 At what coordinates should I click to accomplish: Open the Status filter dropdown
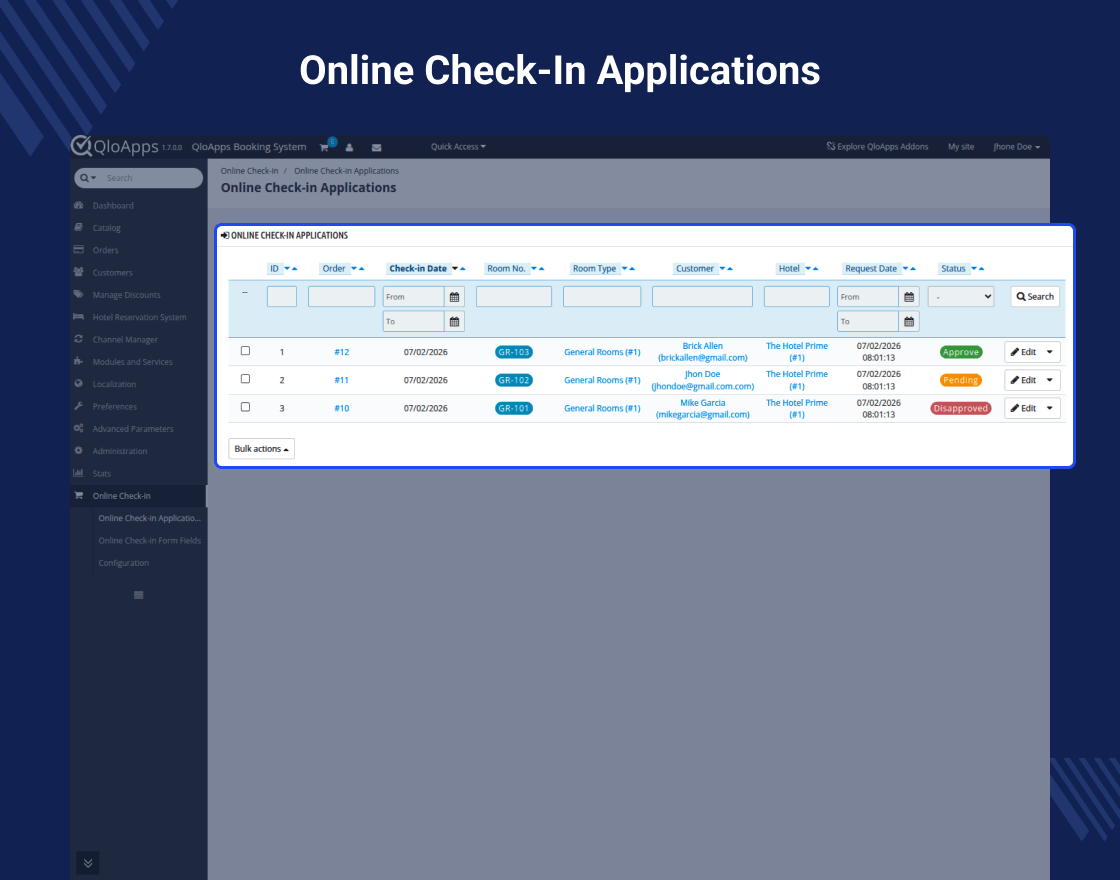961,296
